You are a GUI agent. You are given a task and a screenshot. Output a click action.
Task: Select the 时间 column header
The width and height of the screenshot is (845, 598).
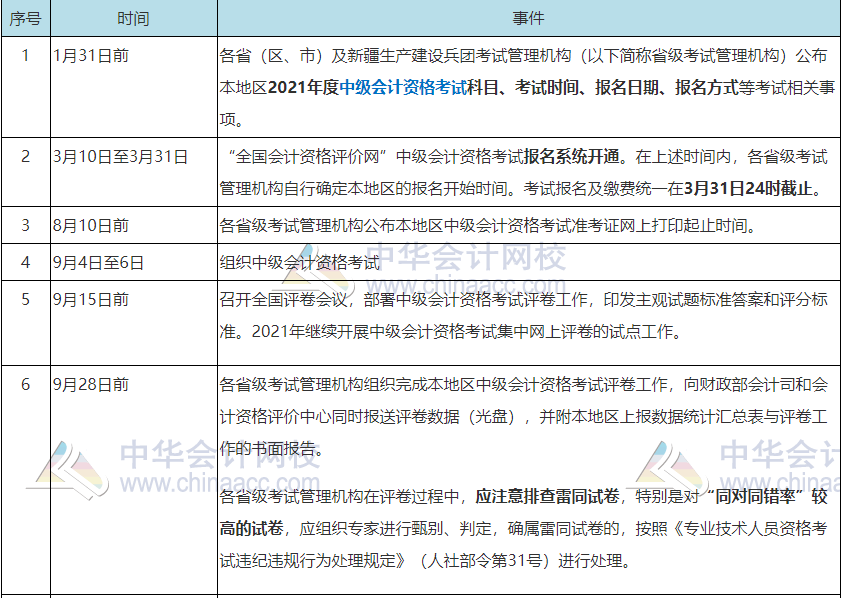click(x=134, y=16)
